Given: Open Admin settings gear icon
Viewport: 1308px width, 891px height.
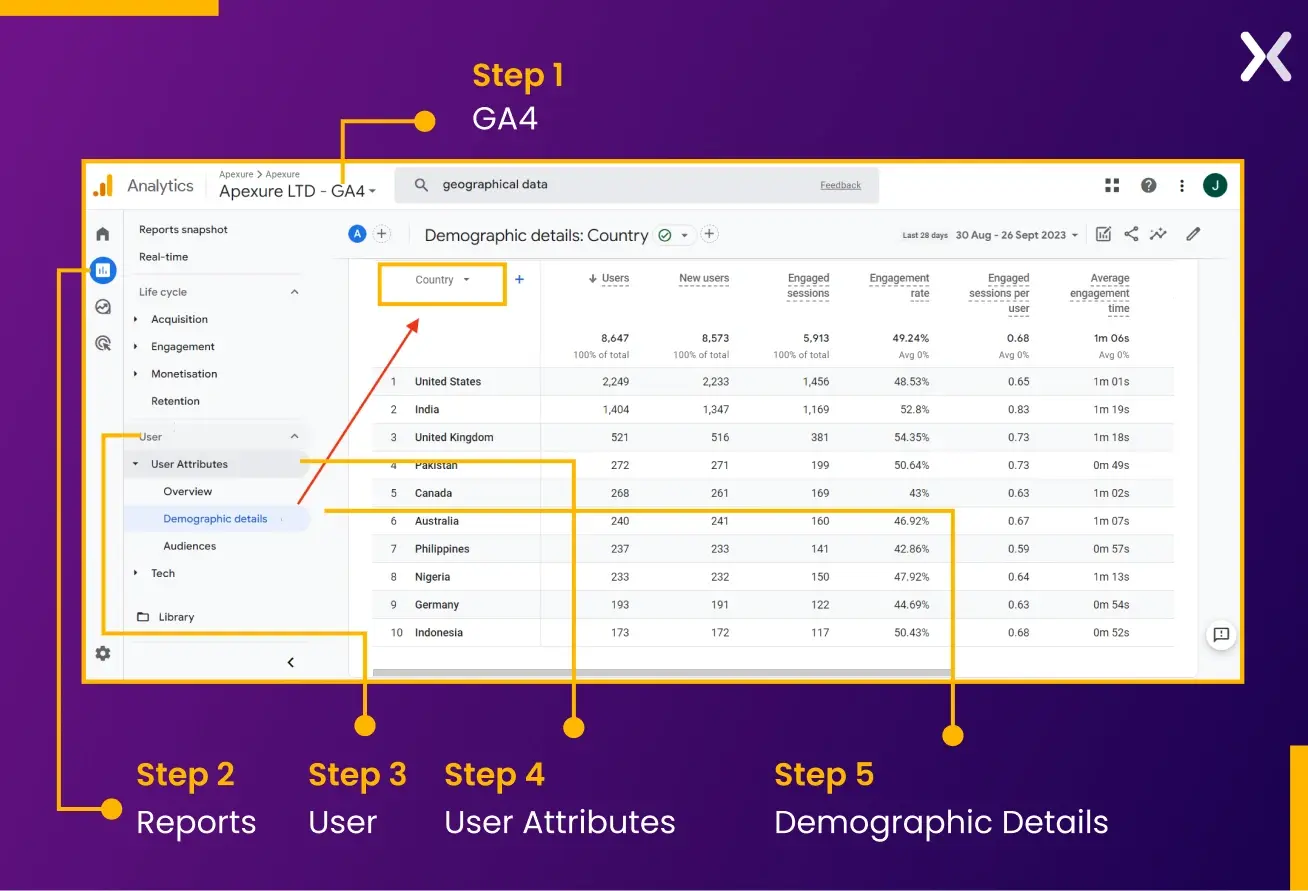Looking at the screenshot, I should [103, 653].
